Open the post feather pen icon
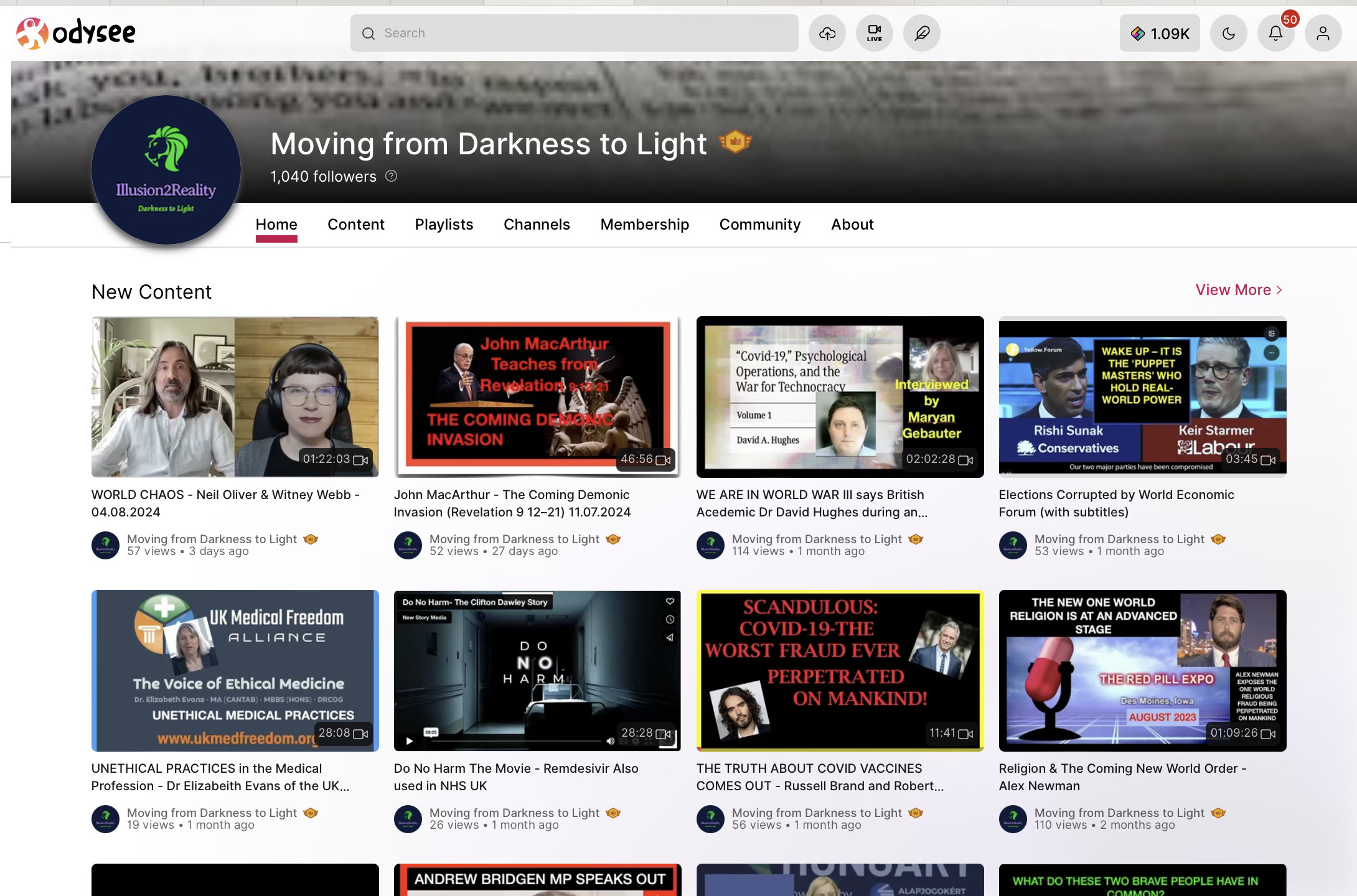 (x=921, y=33)
